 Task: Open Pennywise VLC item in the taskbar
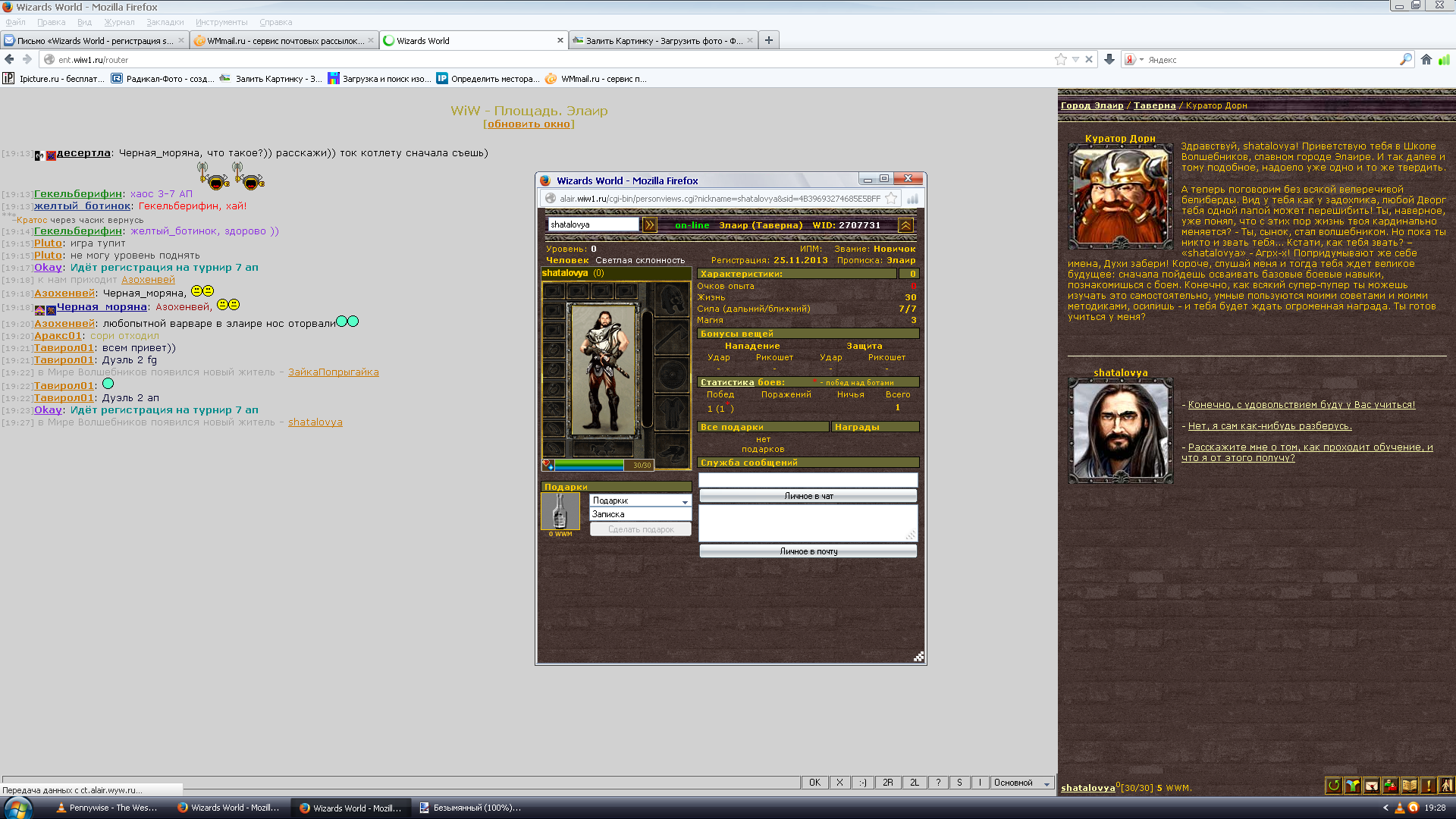pyautogui.click(x=107, y=808)
